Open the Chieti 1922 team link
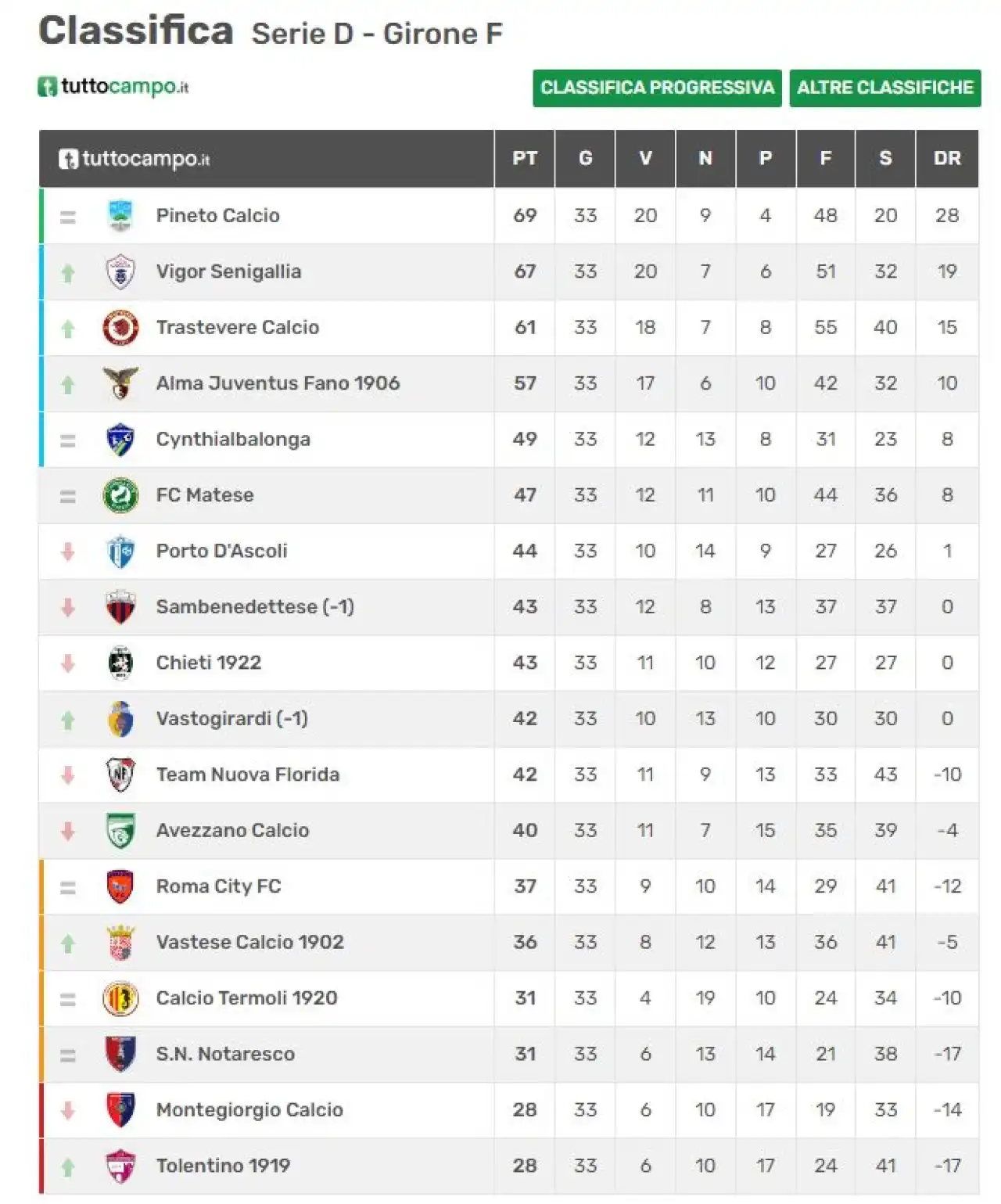The height and width of the screenshot is (1204, 1001). pyautogui.click(x=208, y=663)
